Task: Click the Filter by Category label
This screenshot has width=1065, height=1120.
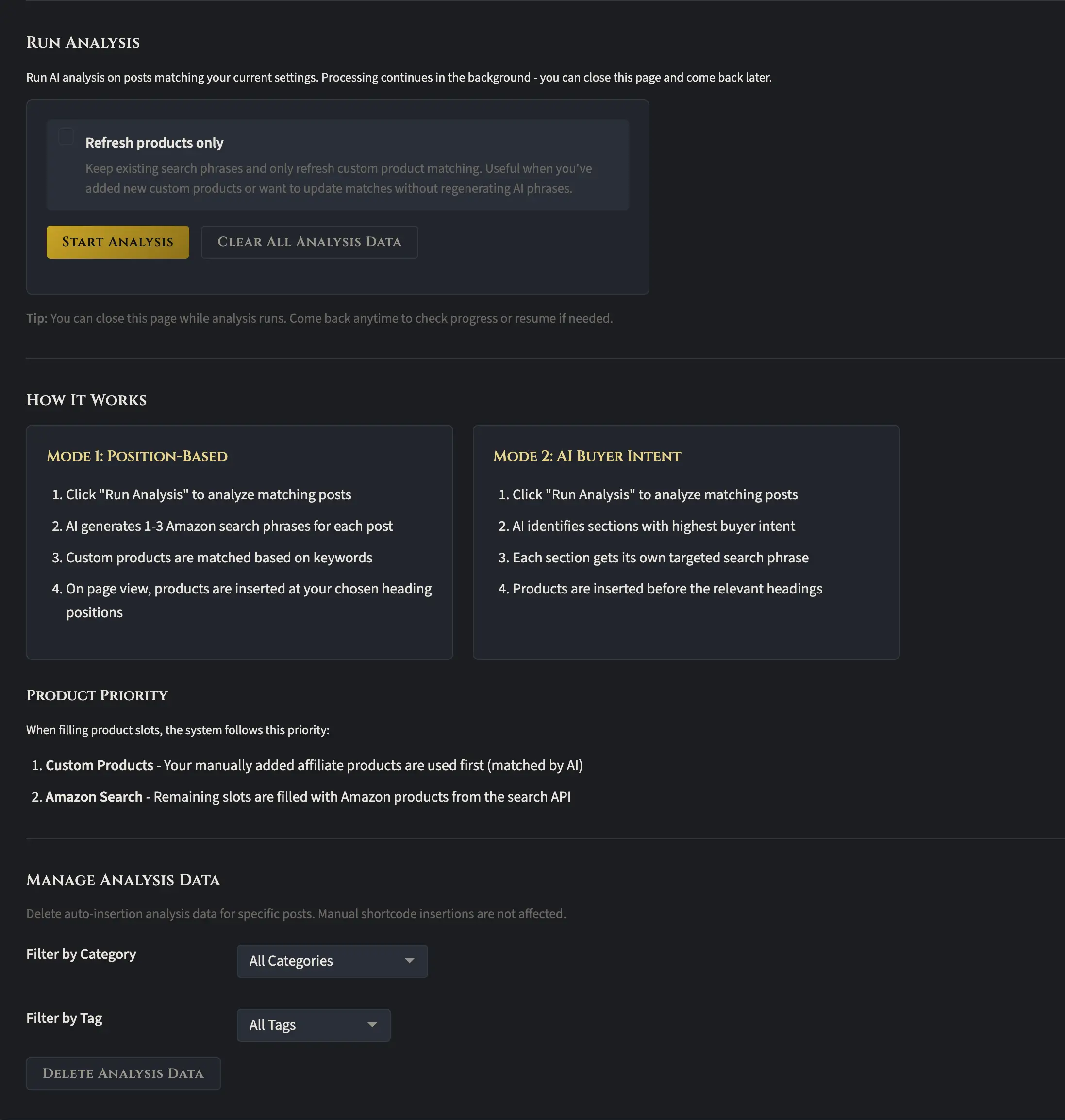Action: (x=81, y=954)
